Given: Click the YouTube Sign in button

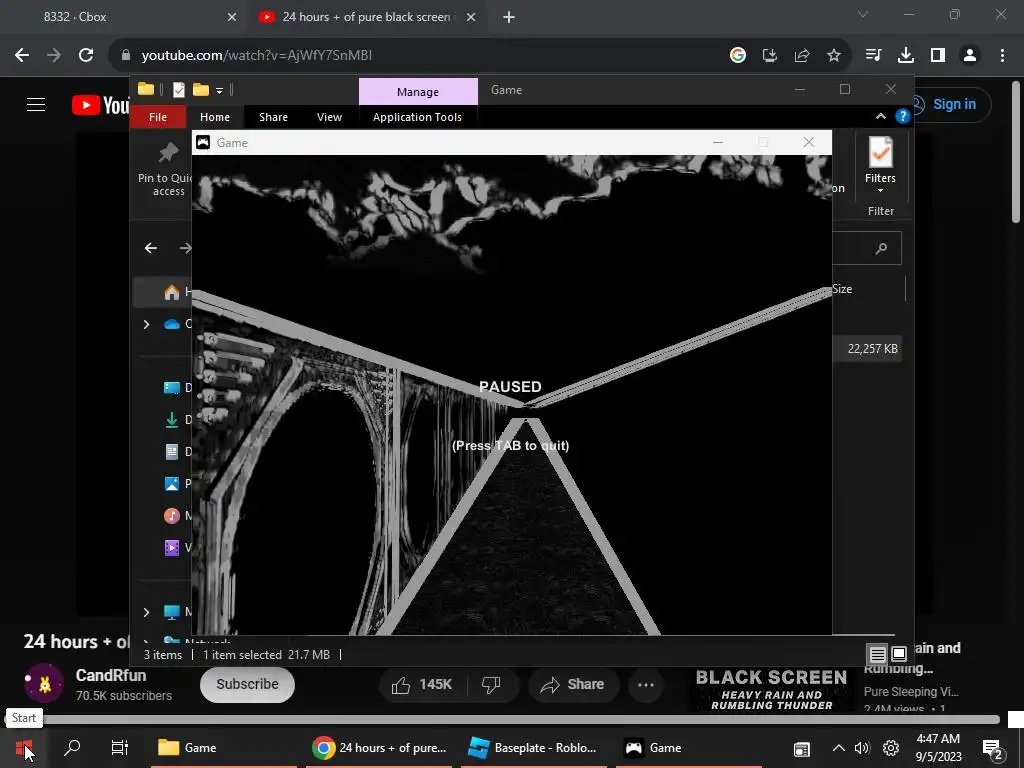Looking at the screenshot, I should click(x=950, y=104).
